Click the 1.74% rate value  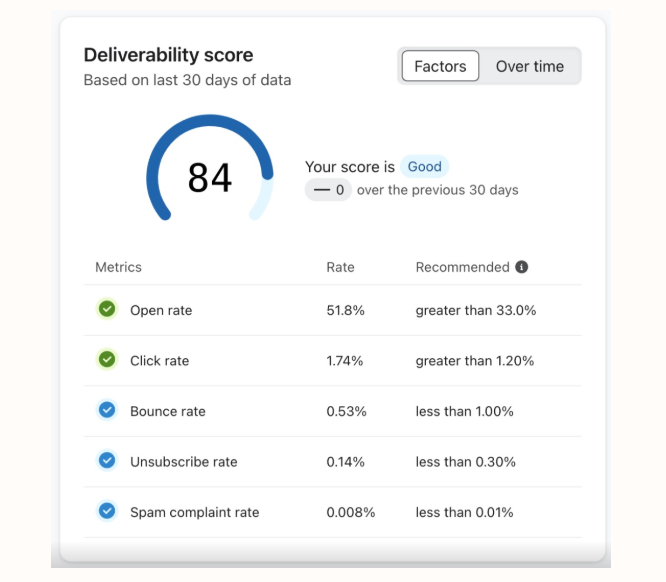point(344,361)
